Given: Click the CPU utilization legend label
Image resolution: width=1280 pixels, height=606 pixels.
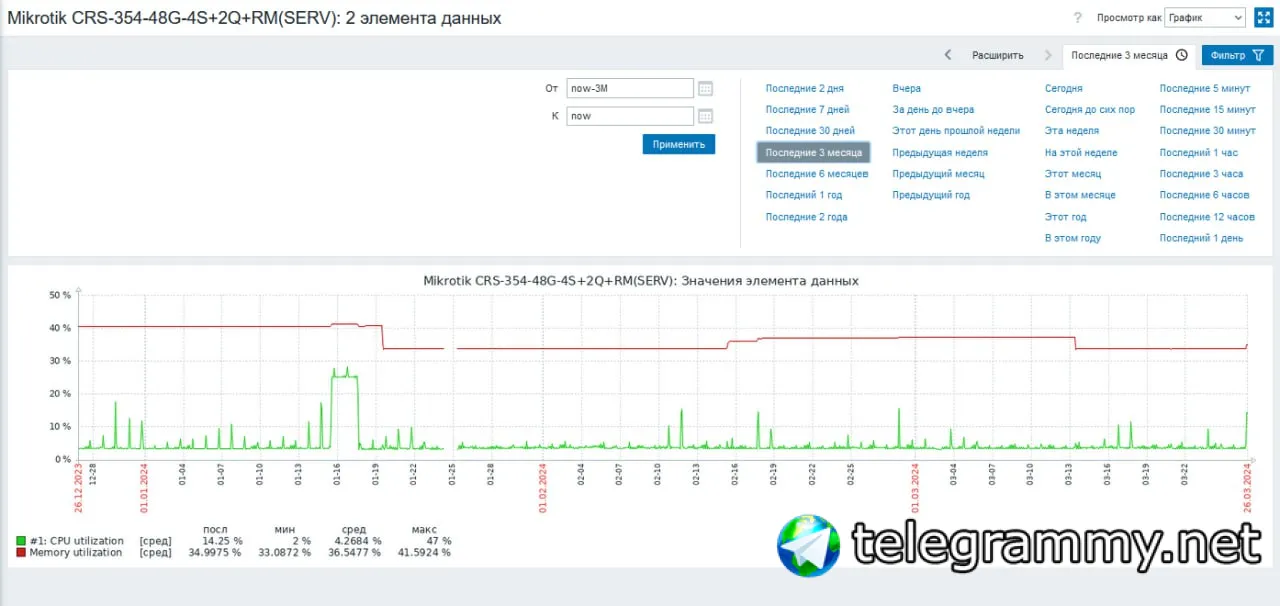Looking at the screenshot, I should 75,541.
